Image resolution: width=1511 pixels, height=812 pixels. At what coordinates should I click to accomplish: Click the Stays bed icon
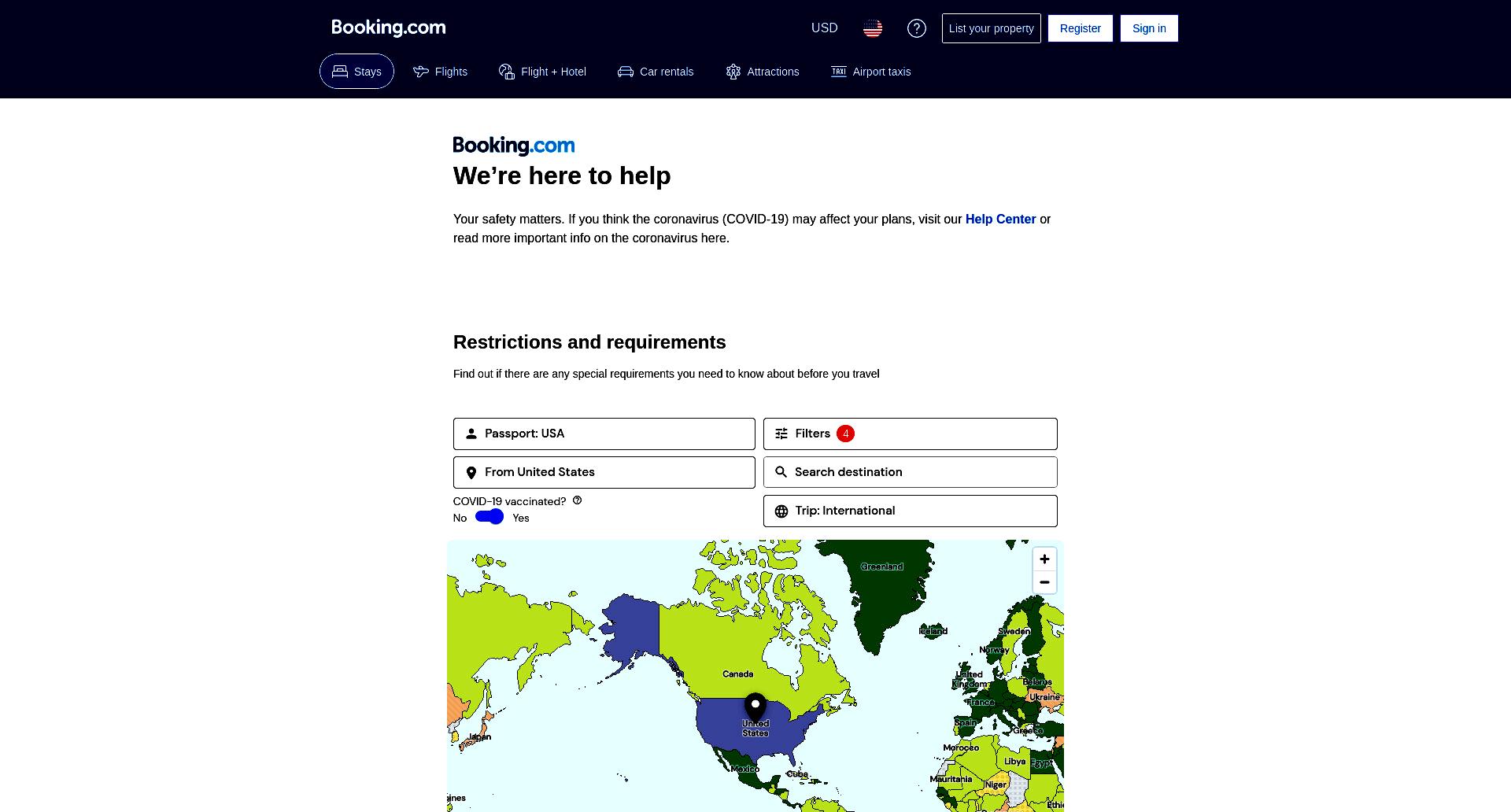(340, 72)
